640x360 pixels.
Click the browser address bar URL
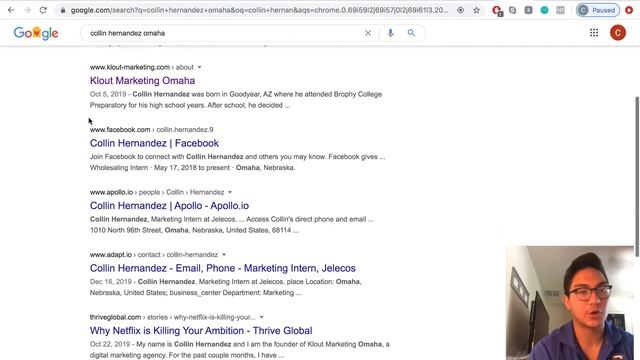(259, 10)
